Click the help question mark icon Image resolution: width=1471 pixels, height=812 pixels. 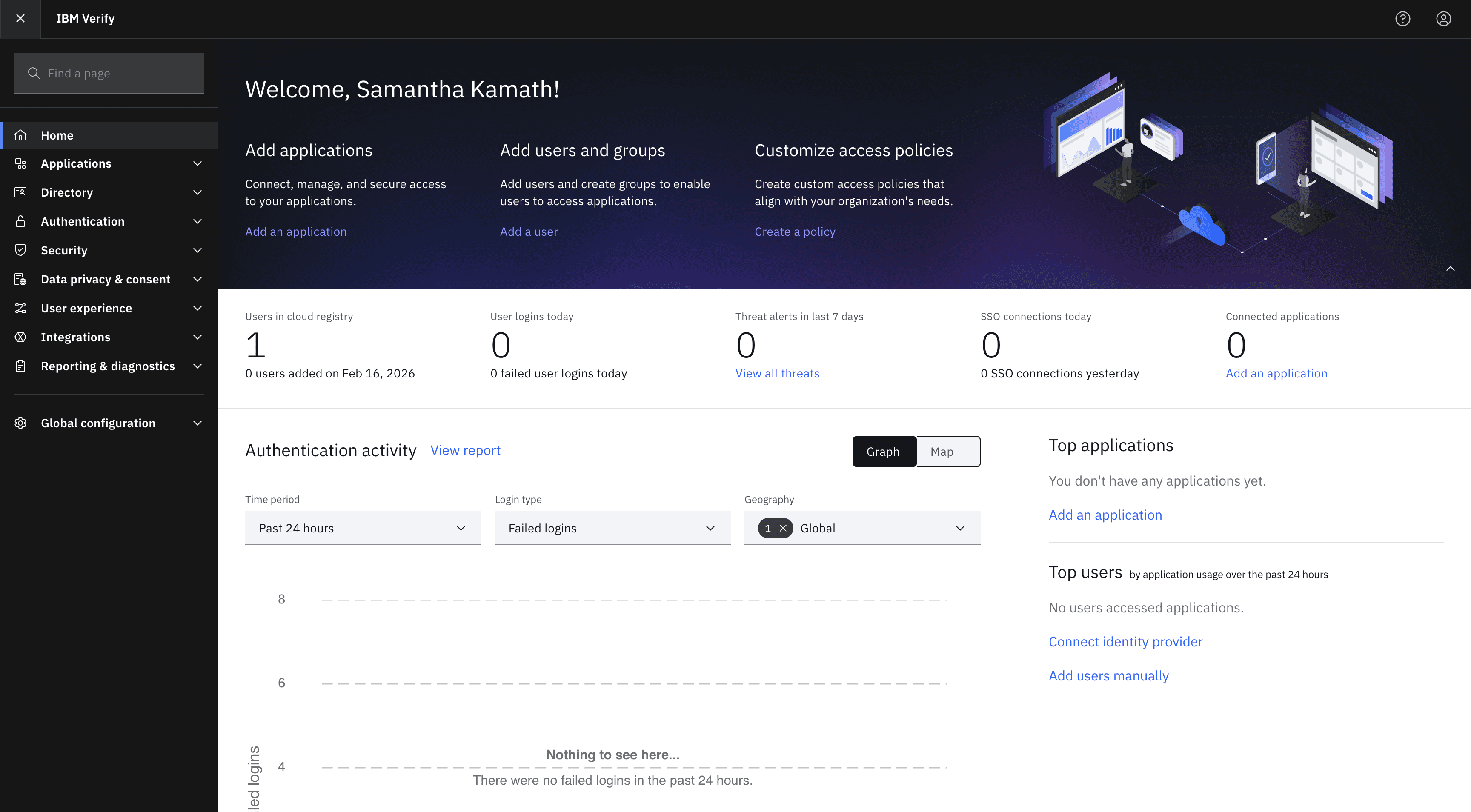coord(1402,19)
